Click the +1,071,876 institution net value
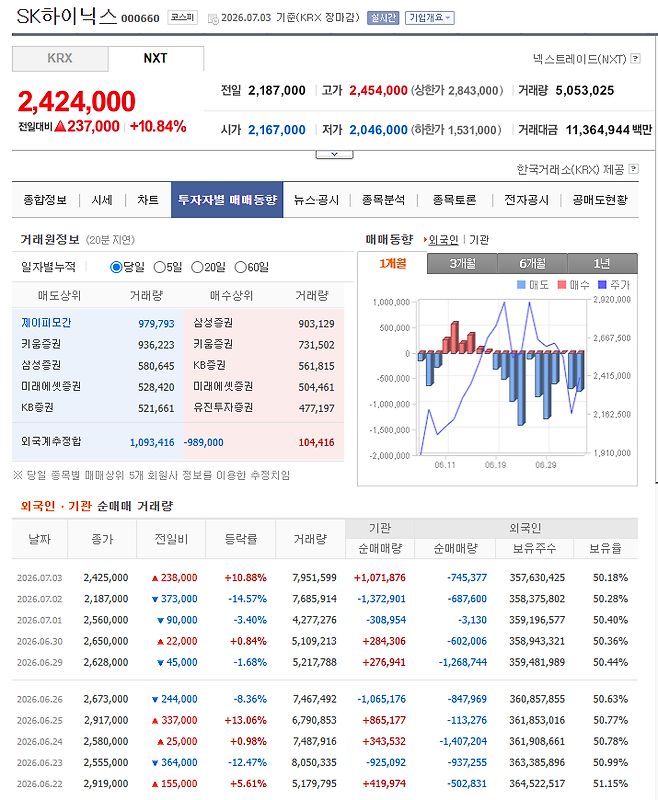 click(x=380, y=578)
